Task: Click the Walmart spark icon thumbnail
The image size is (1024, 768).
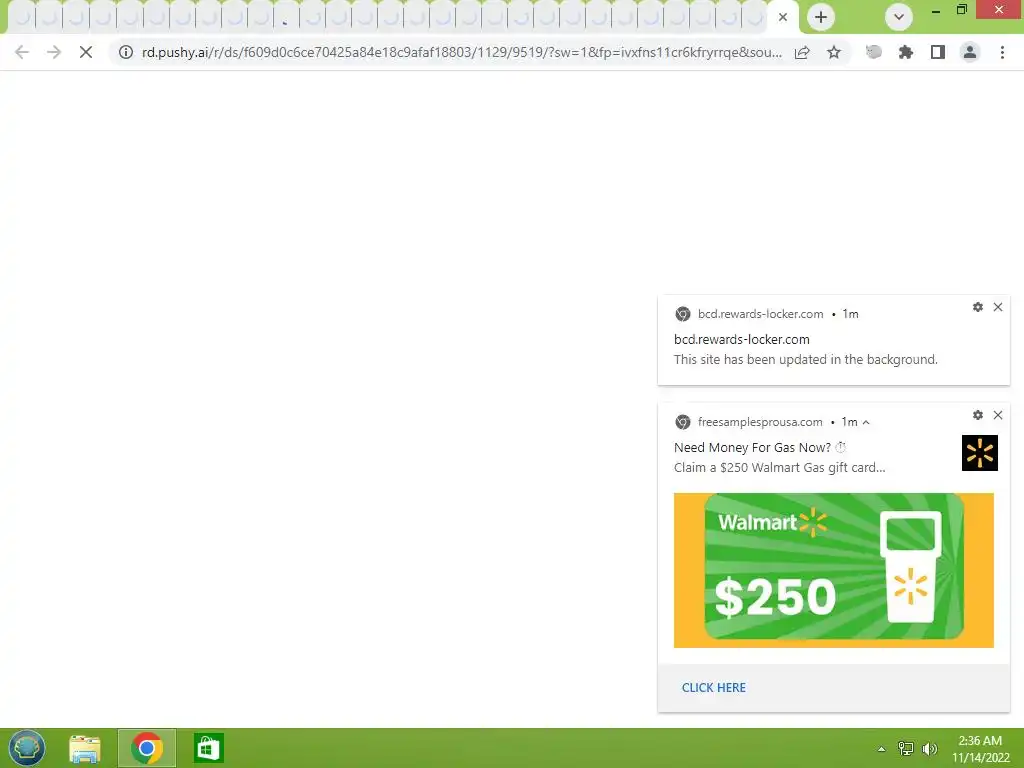Action: click(980, 453)
